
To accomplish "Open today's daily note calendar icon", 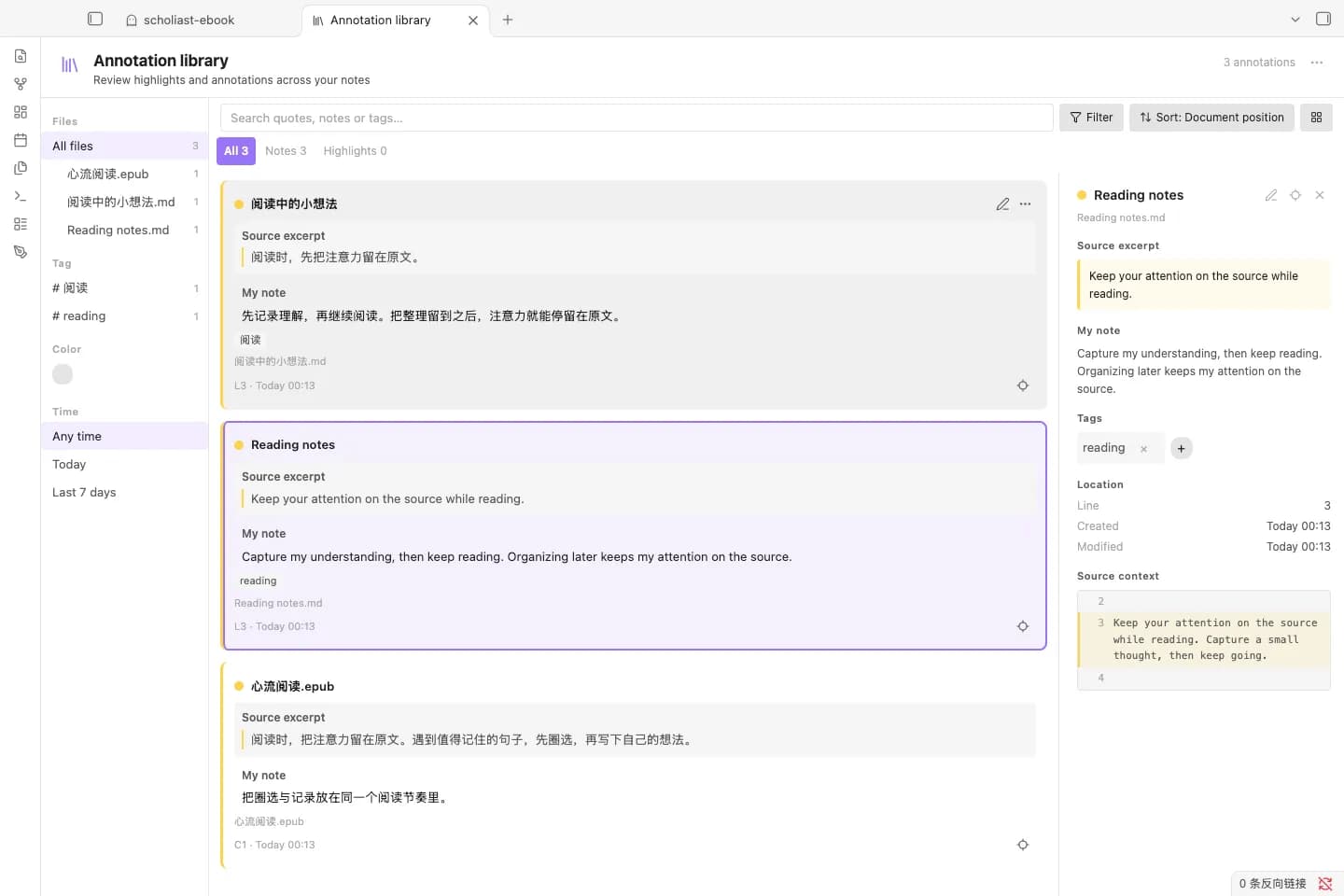I will point(21,140).
